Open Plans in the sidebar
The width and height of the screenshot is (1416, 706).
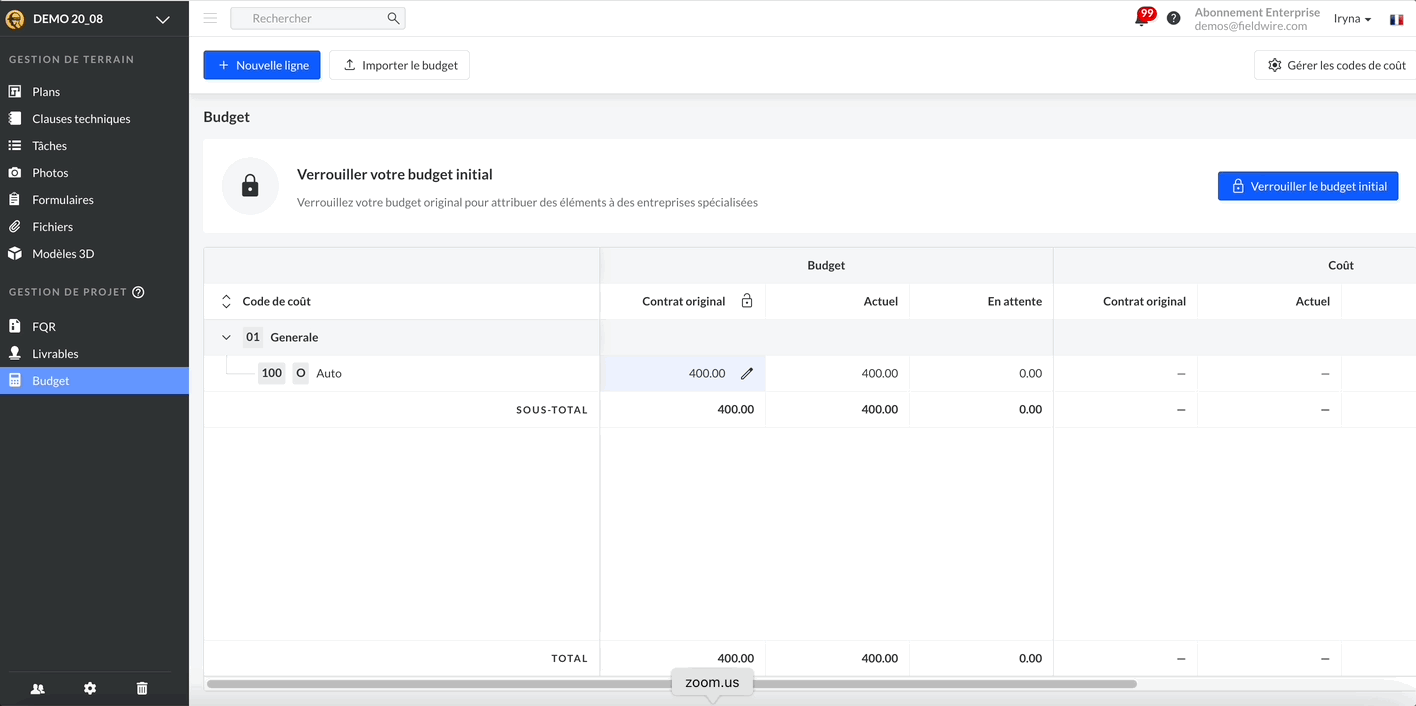point(46,92)
